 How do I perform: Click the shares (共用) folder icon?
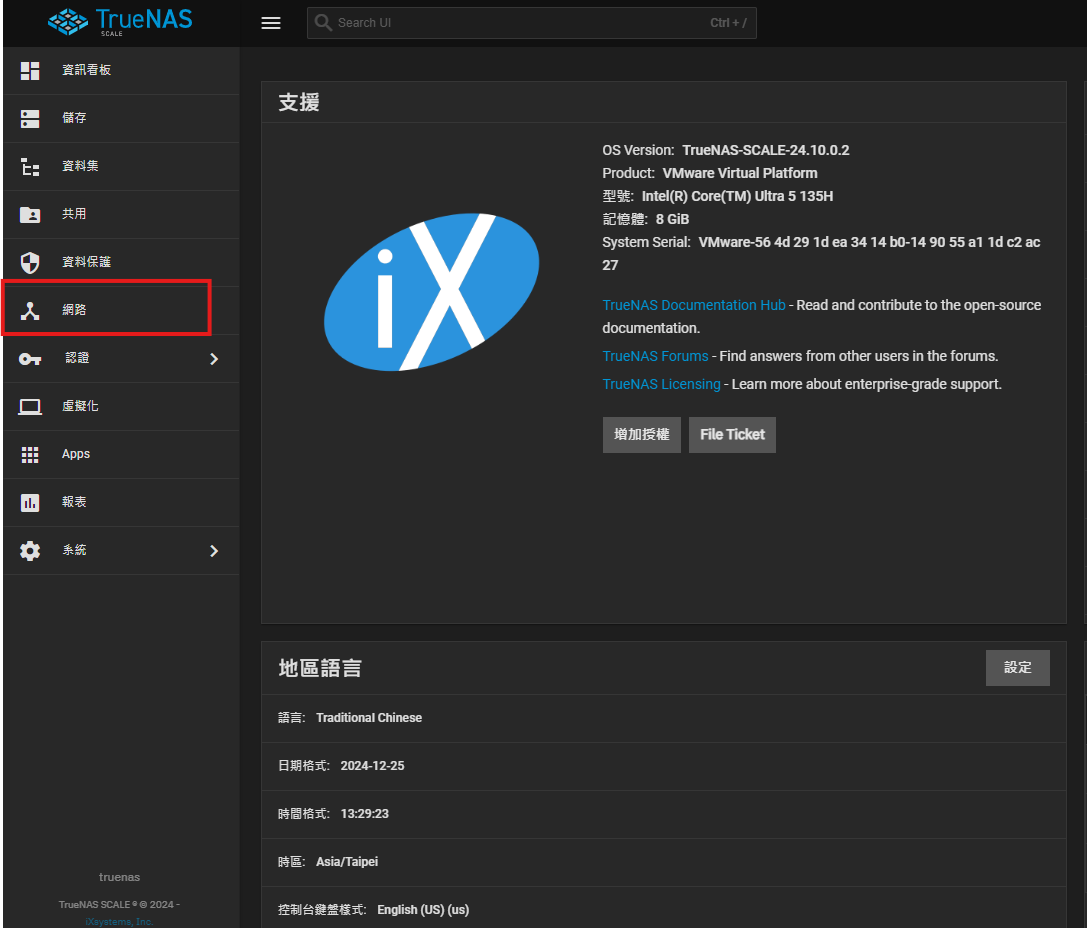[30, 214]
